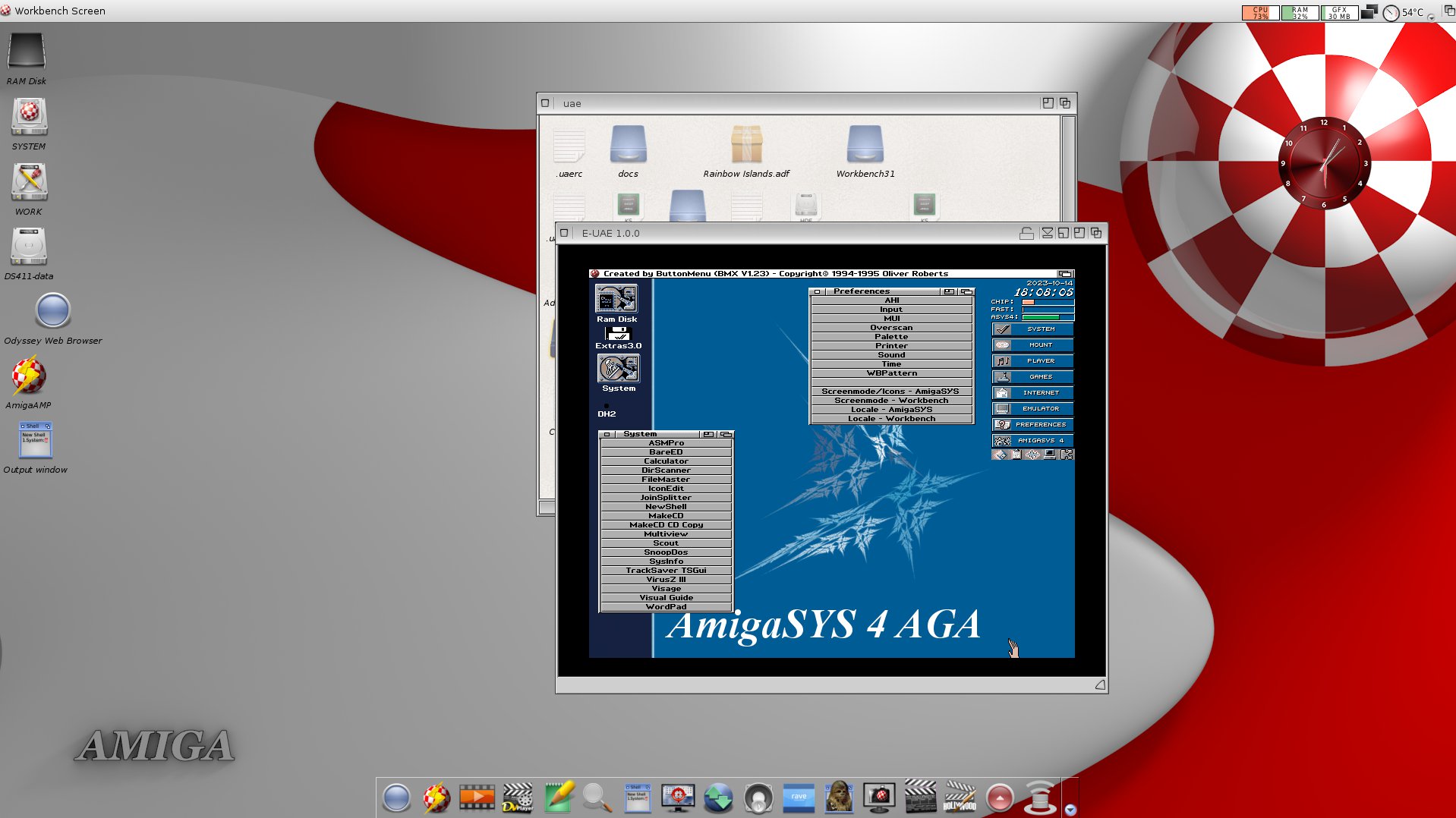
Task: Select AHI in Preferences menu
Action: [891, 300]
